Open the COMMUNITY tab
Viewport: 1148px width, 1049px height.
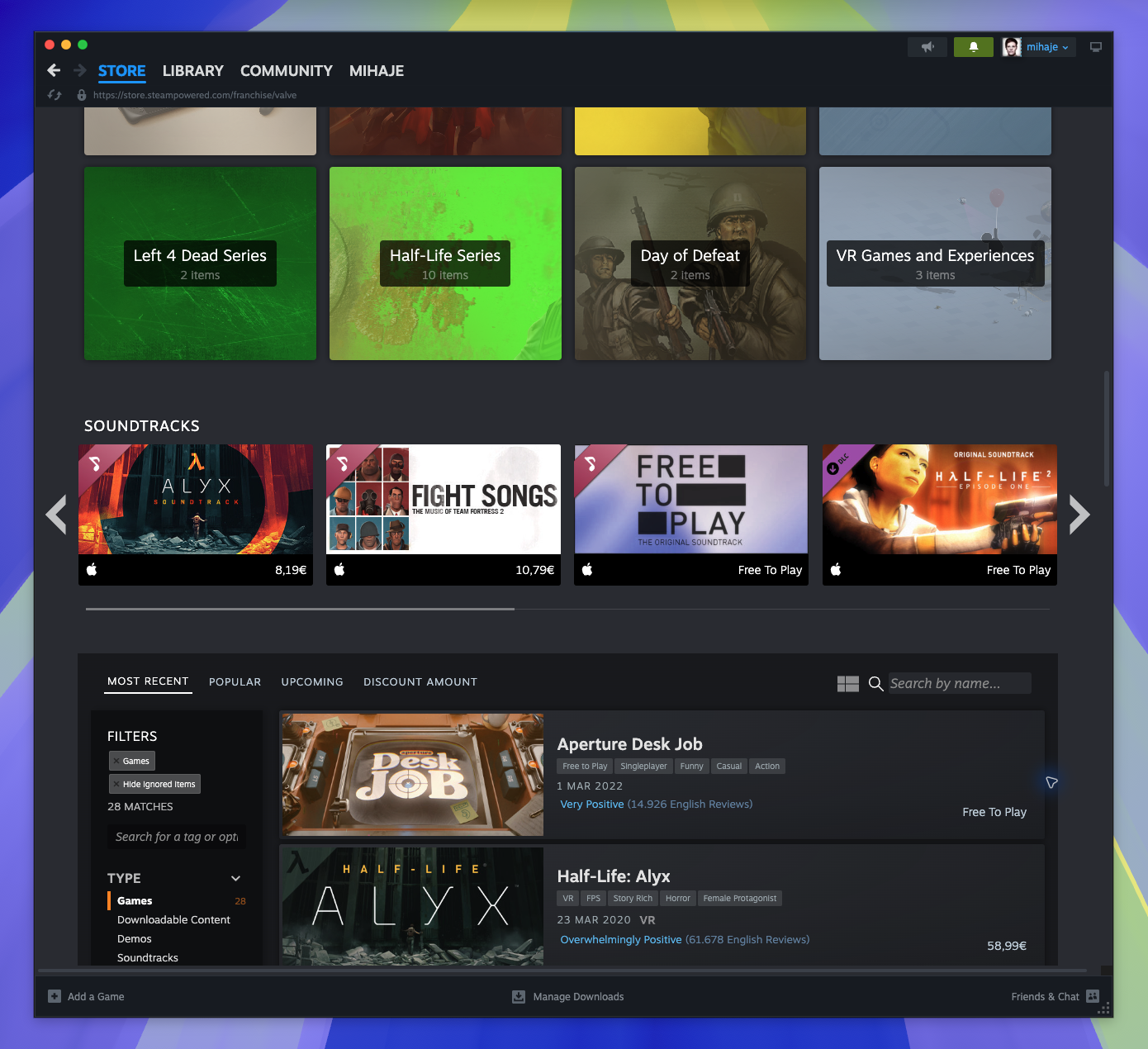pyautogui.click(x=287, y=71)
